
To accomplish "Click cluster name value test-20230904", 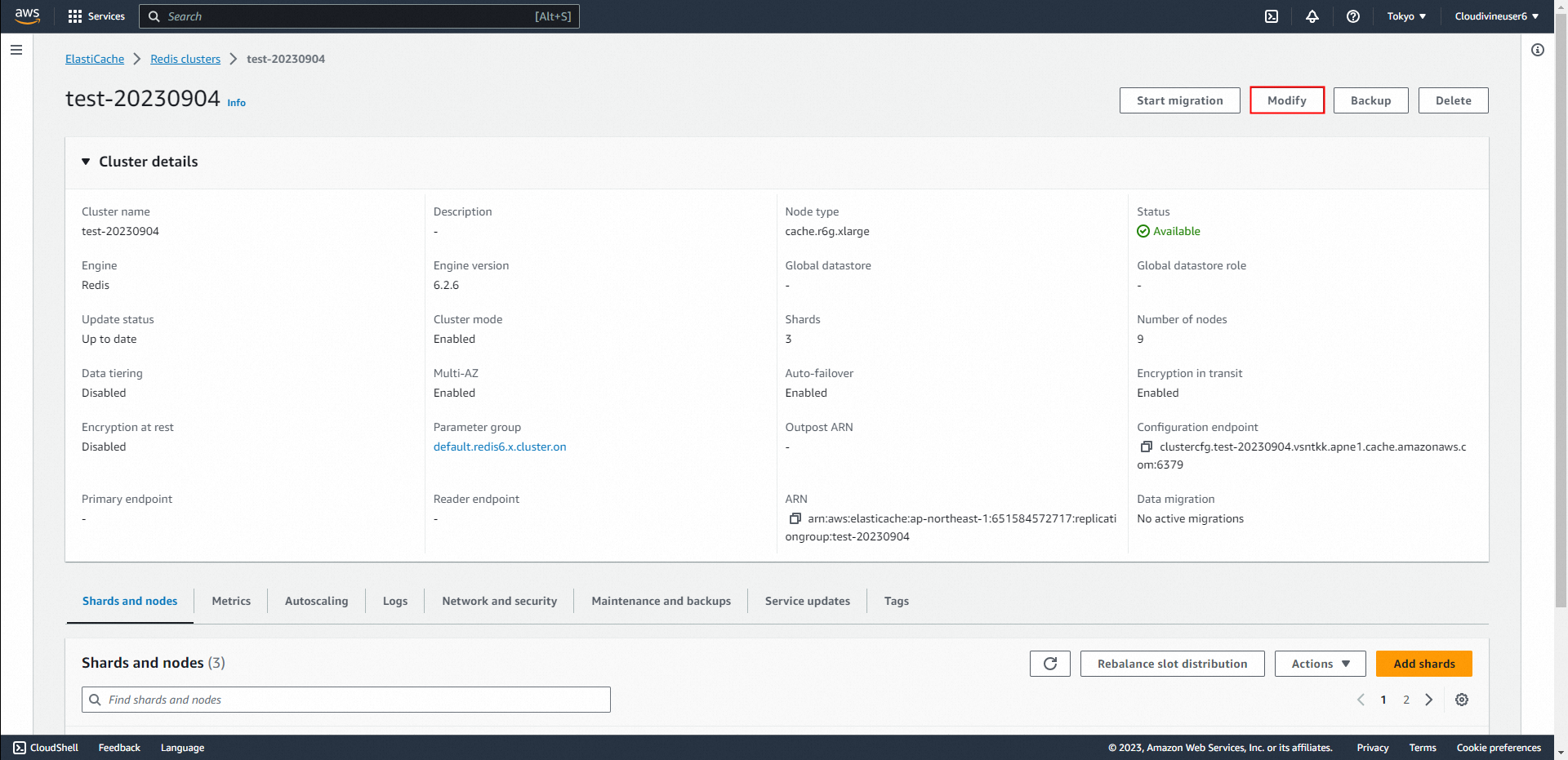I will click(120, 231).
